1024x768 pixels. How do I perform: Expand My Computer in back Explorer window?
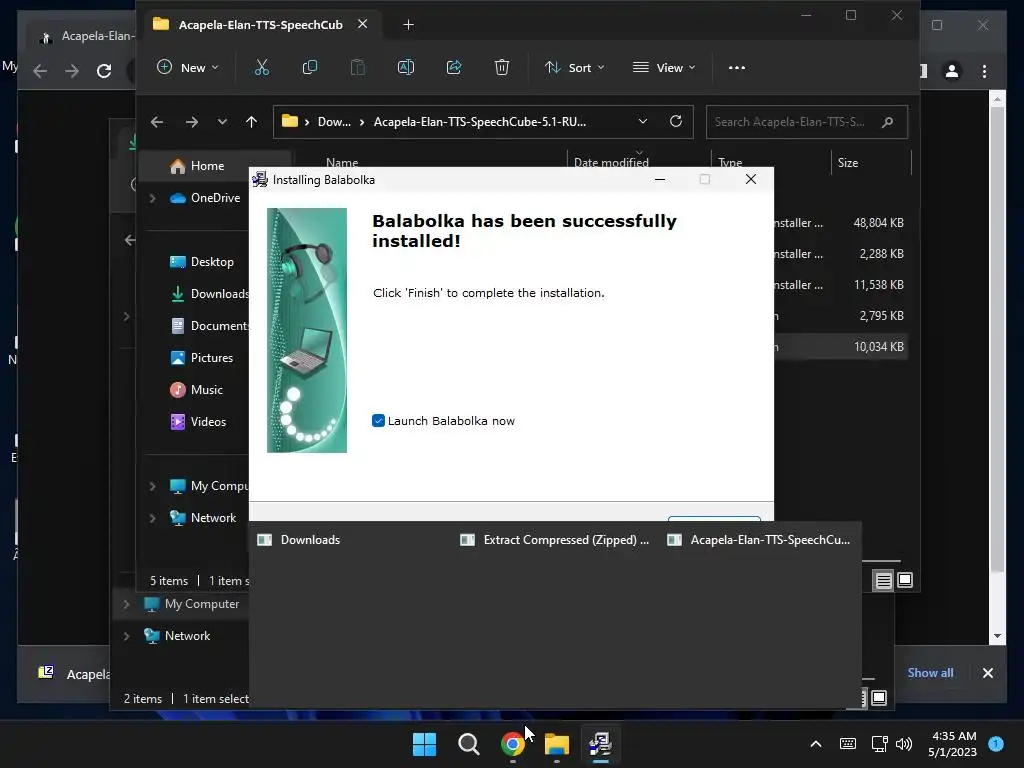click(x=127, y=604)
